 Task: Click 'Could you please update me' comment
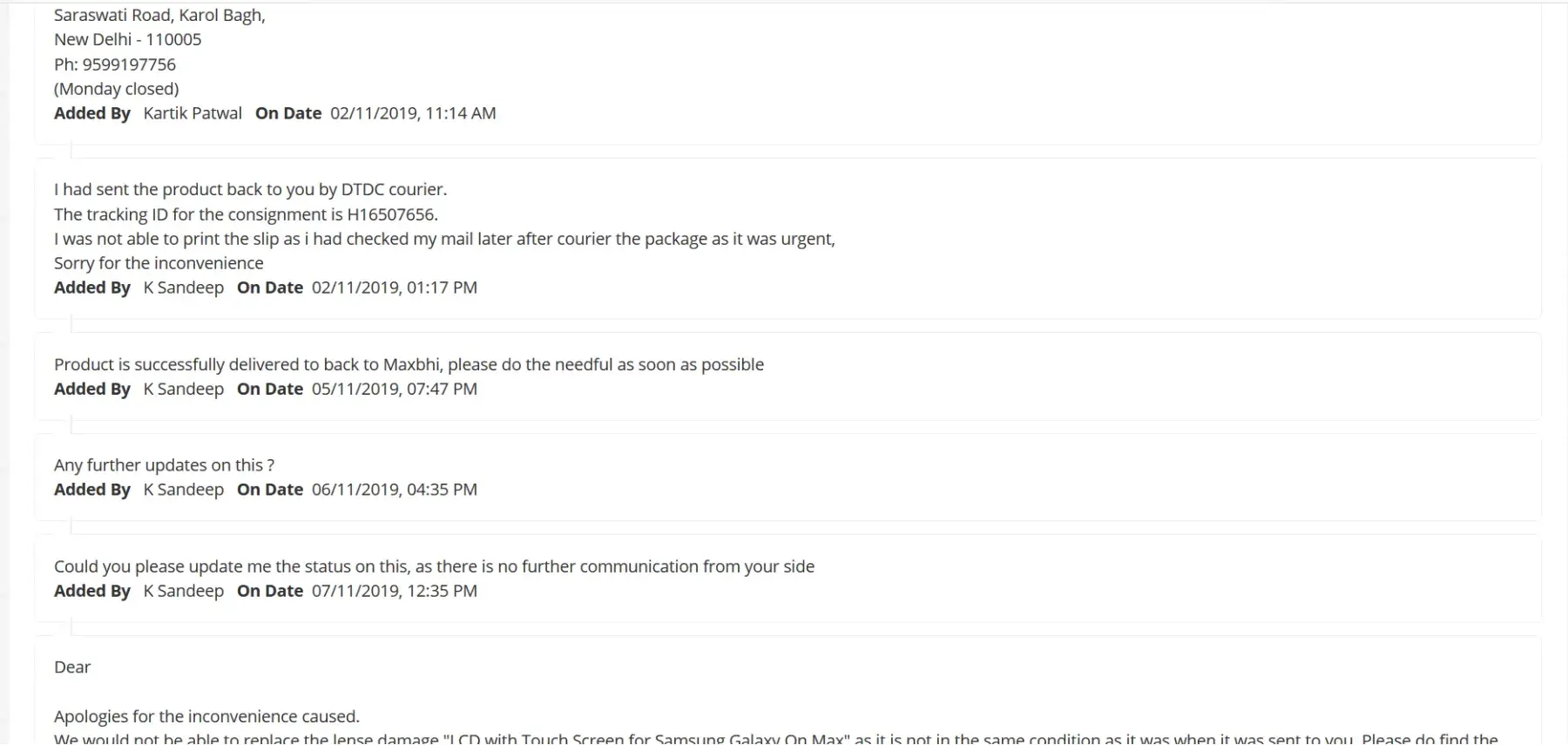[x=434, y=566]
